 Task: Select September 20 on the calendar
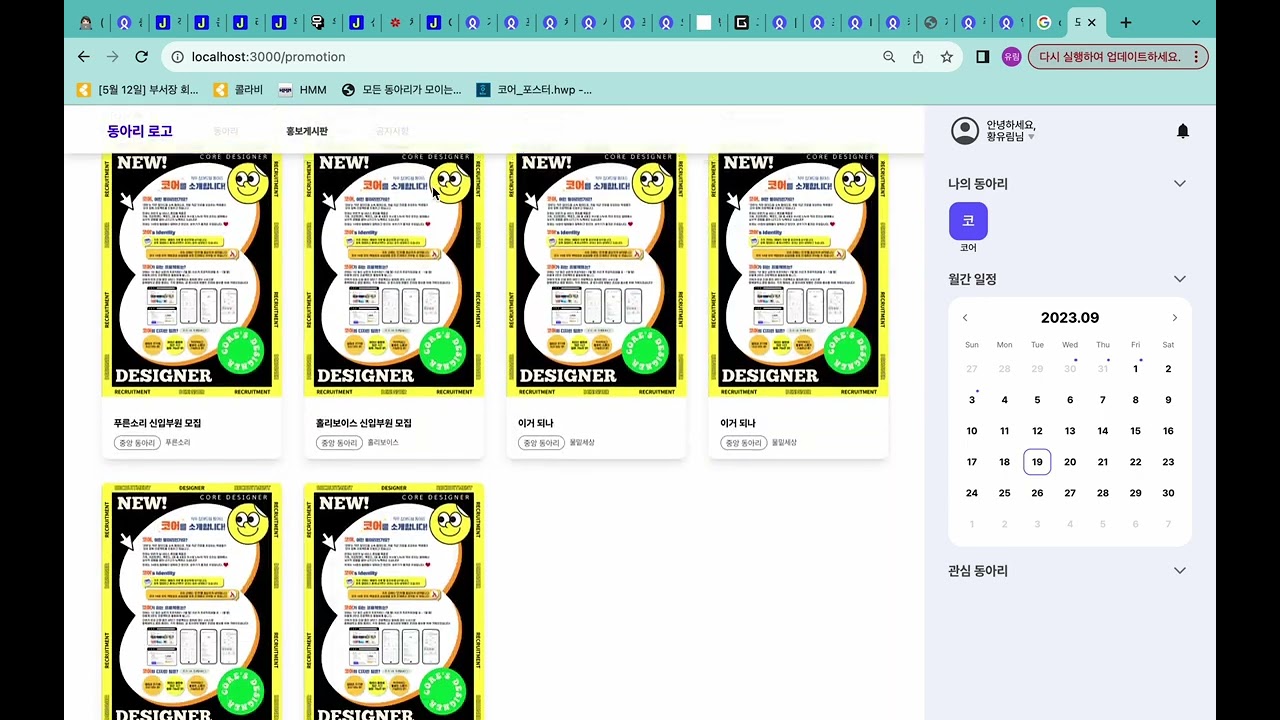point(1069,462)
